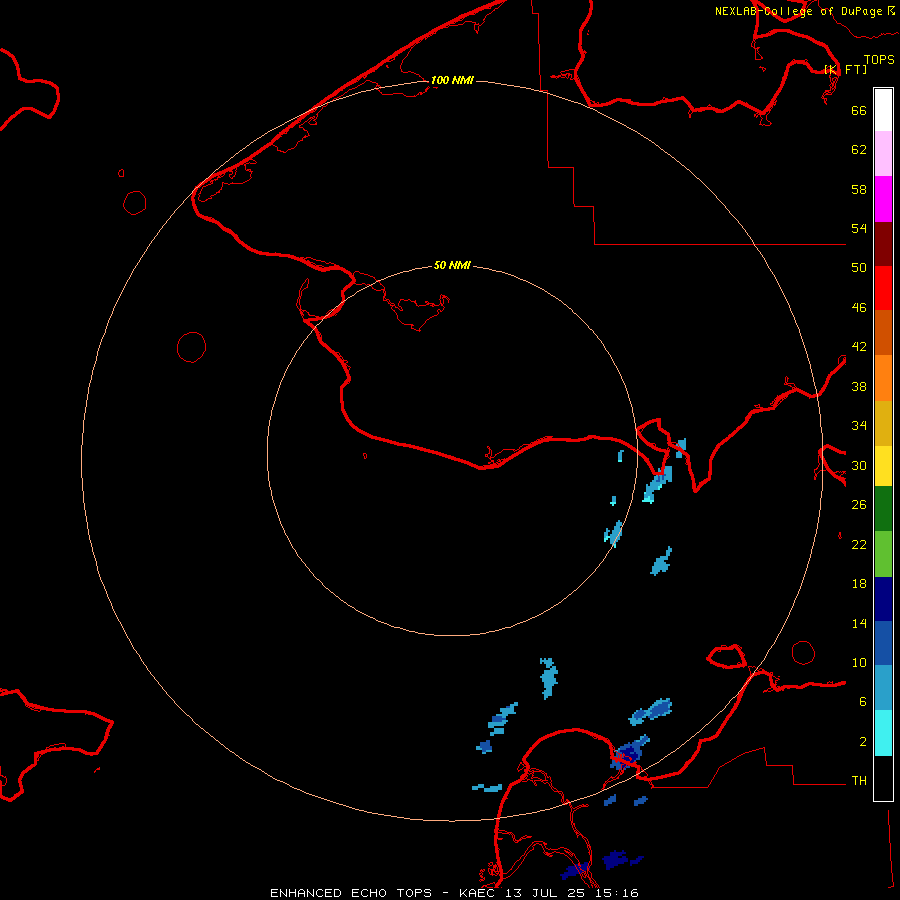Viewport: 900px width, 900px height.
Task: Click the orange 42 kft legend swatch
Action: point(883,378)
